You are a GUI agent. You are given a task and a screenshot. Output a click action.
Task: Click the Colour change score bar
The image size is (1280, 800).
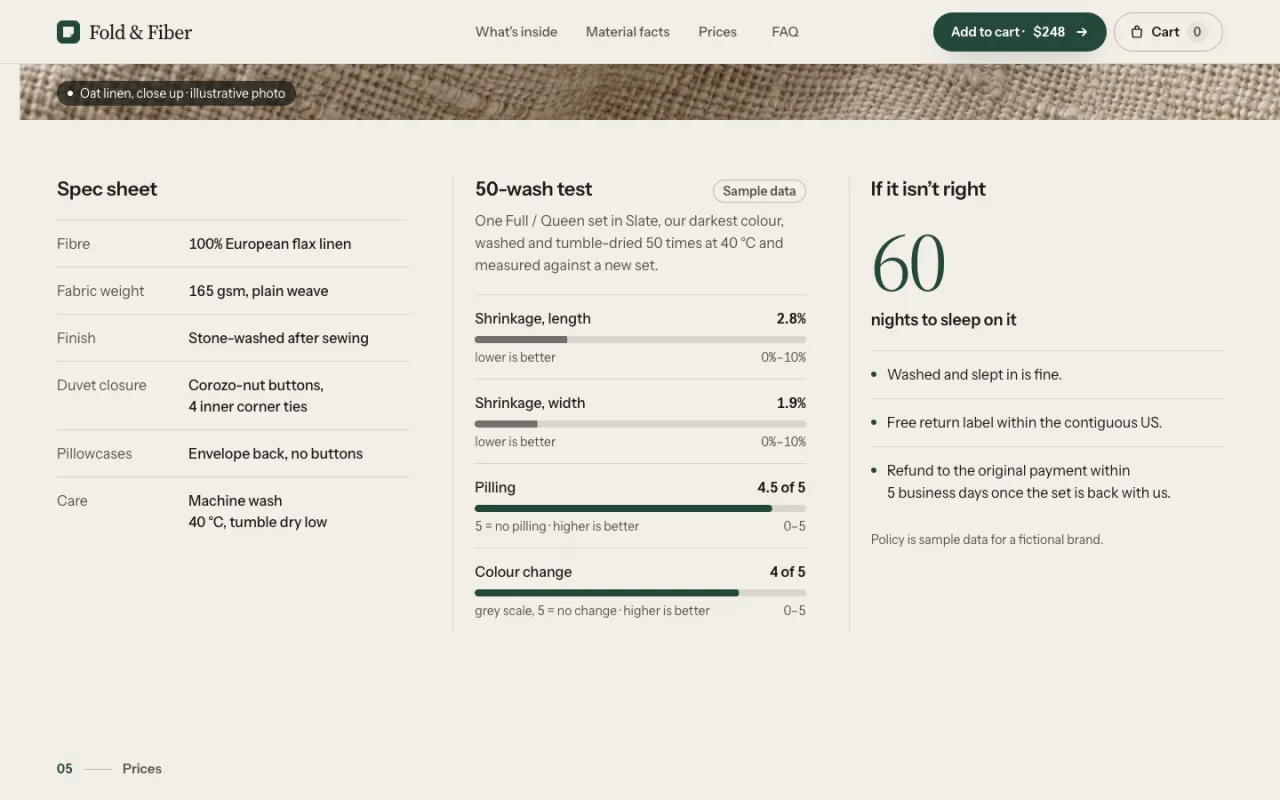click(640, 593)
